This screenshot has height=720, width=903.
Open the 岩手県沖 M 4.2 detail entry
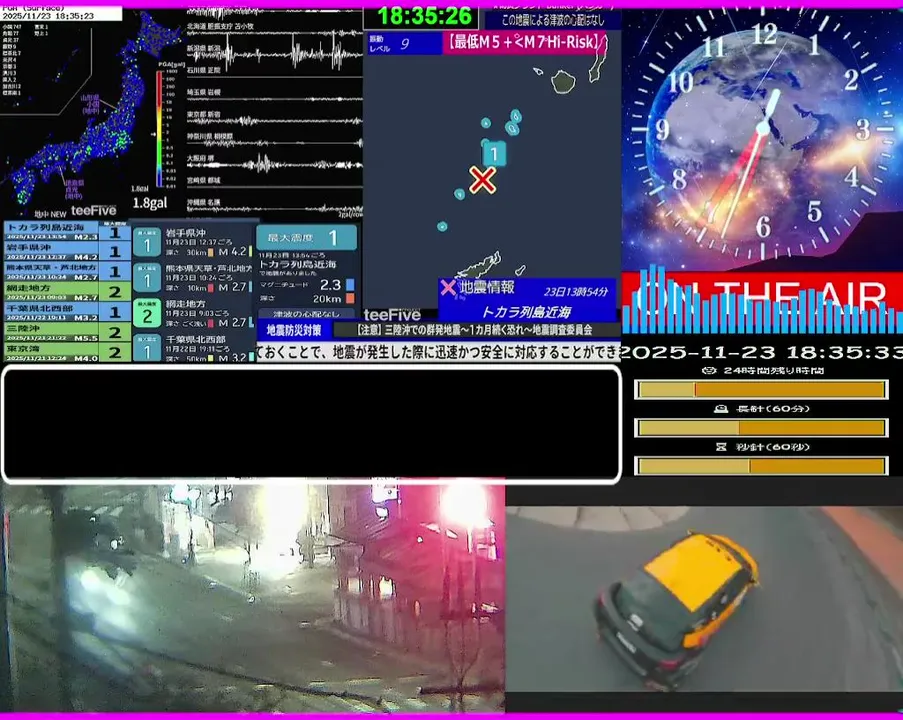coord(194,242)
